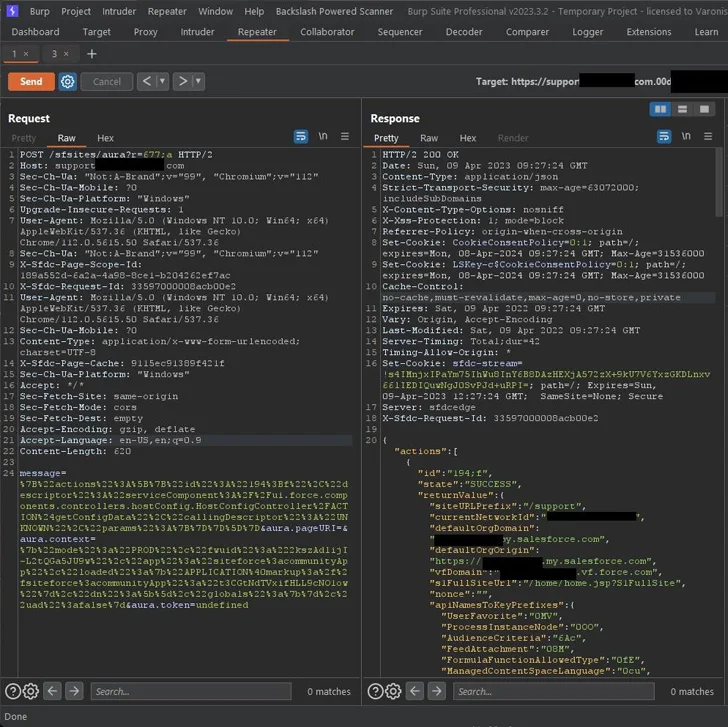Viewport: 728px width, 727px height.
Task: Switch to the Extensions tab
Action: [649, 32]
